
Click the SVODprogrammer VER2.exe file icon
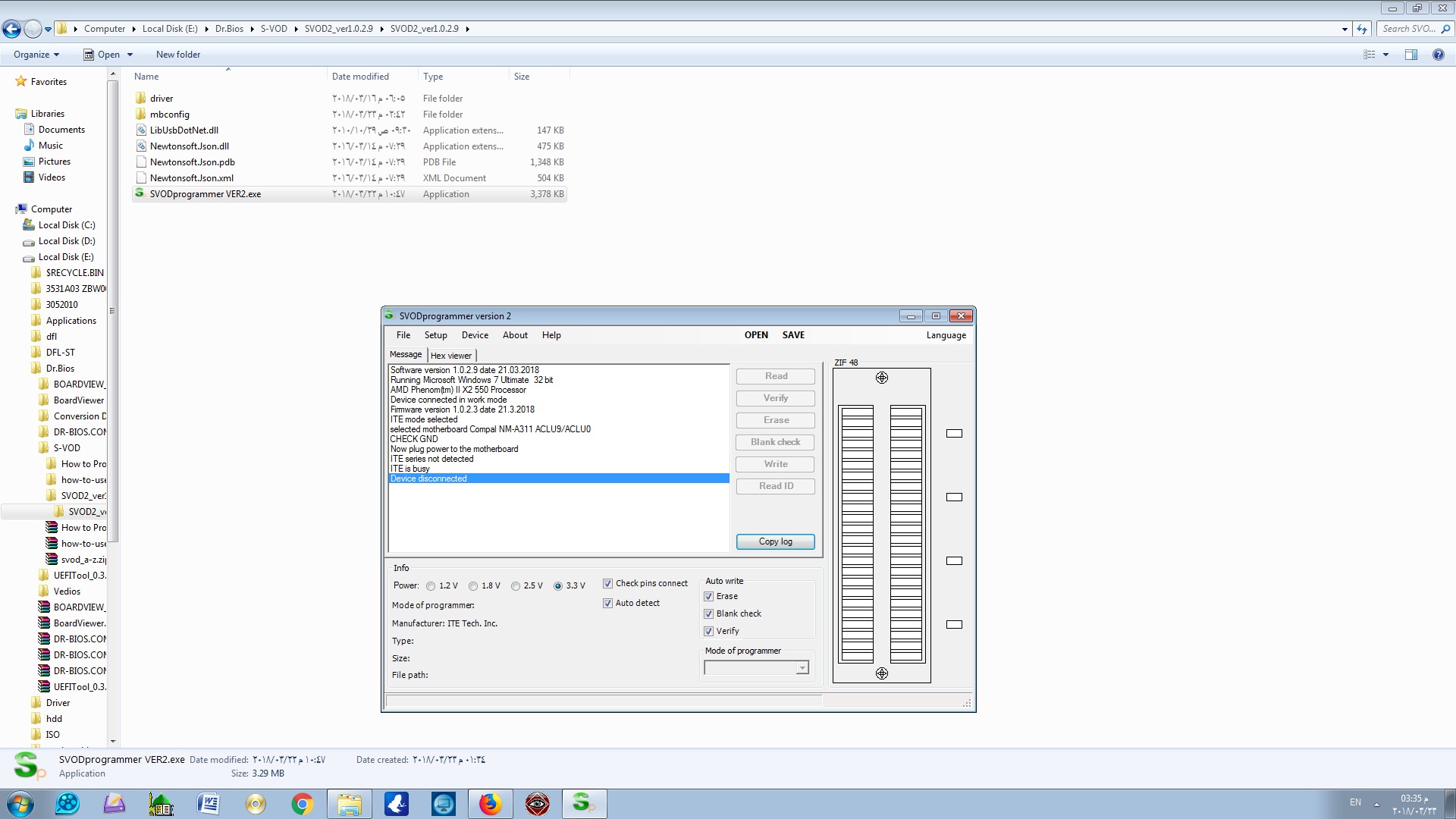(x=140, y=193)
